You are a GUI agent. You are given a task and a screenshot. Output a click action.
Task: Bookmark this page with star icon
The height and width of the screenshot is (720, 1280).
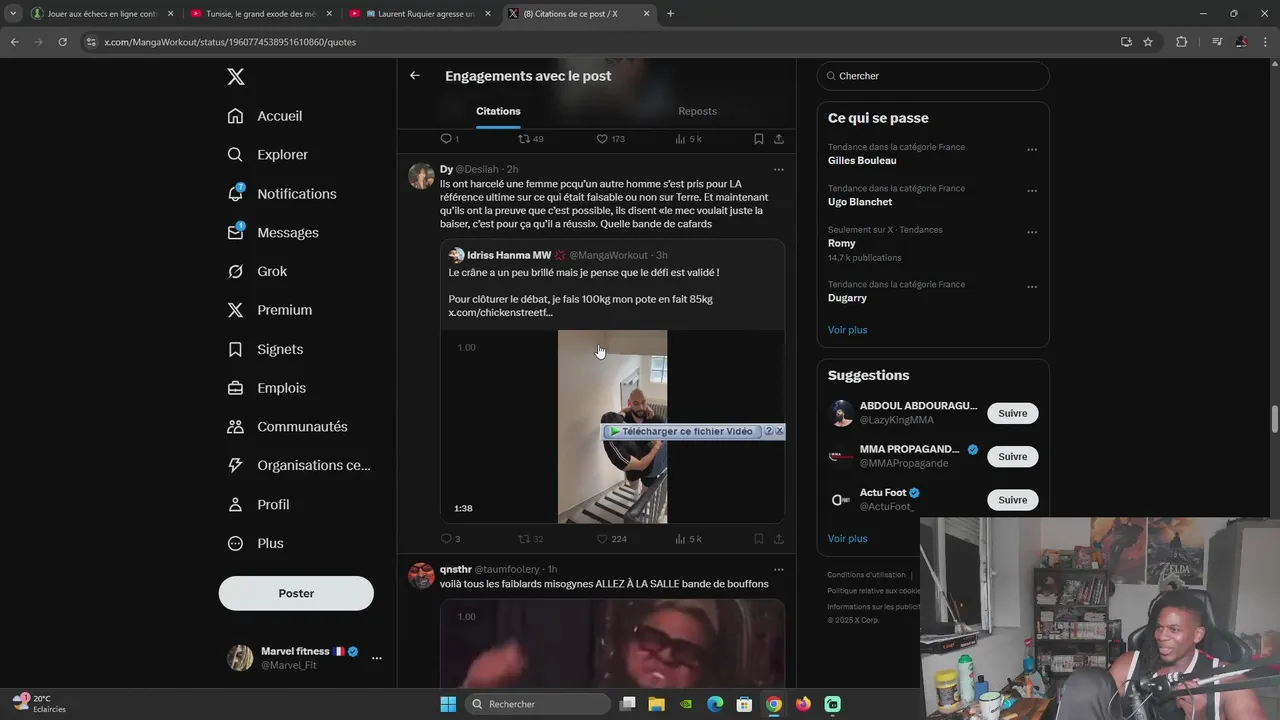pyautogui.click(x=1148, y=42)
